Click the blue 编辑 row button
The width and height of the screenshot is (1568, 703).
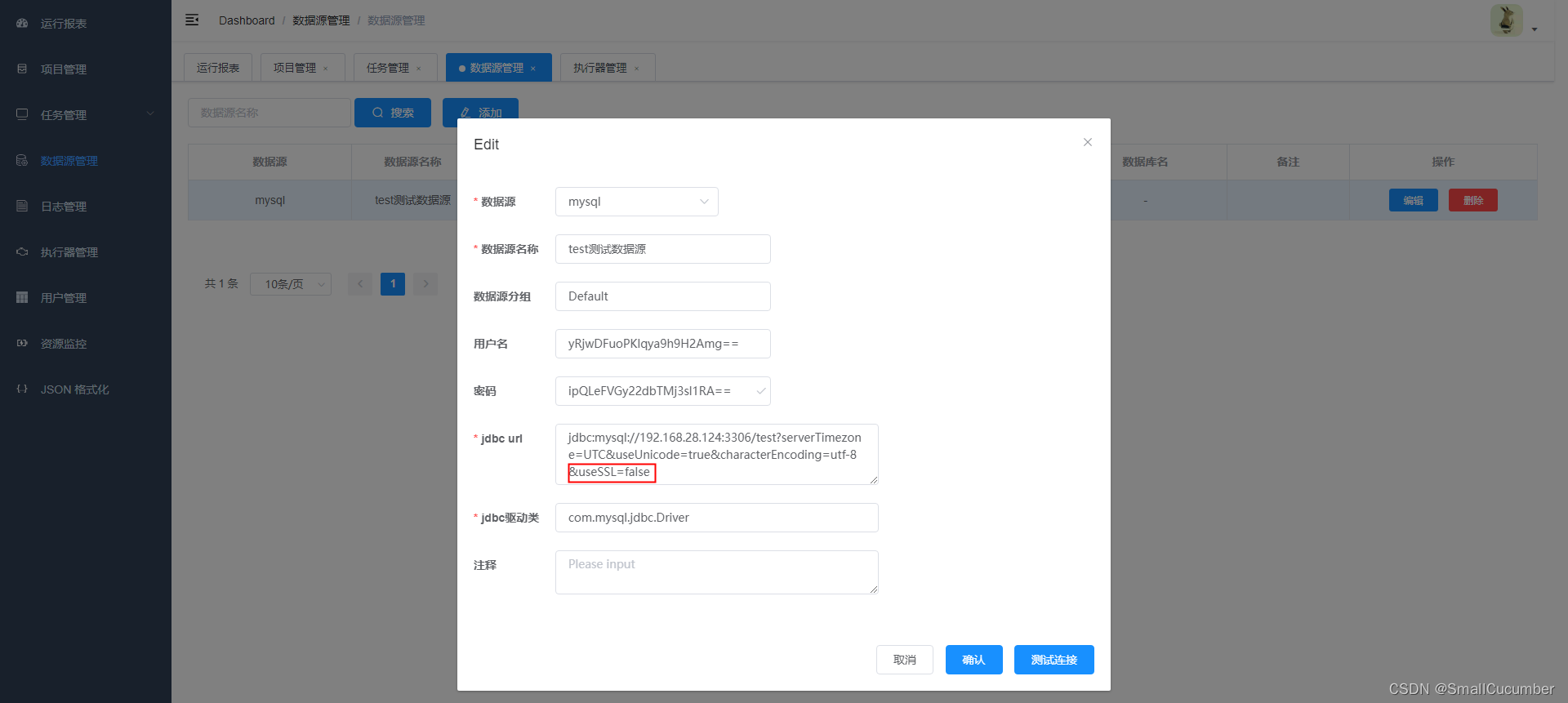(x=1414, y=200)
